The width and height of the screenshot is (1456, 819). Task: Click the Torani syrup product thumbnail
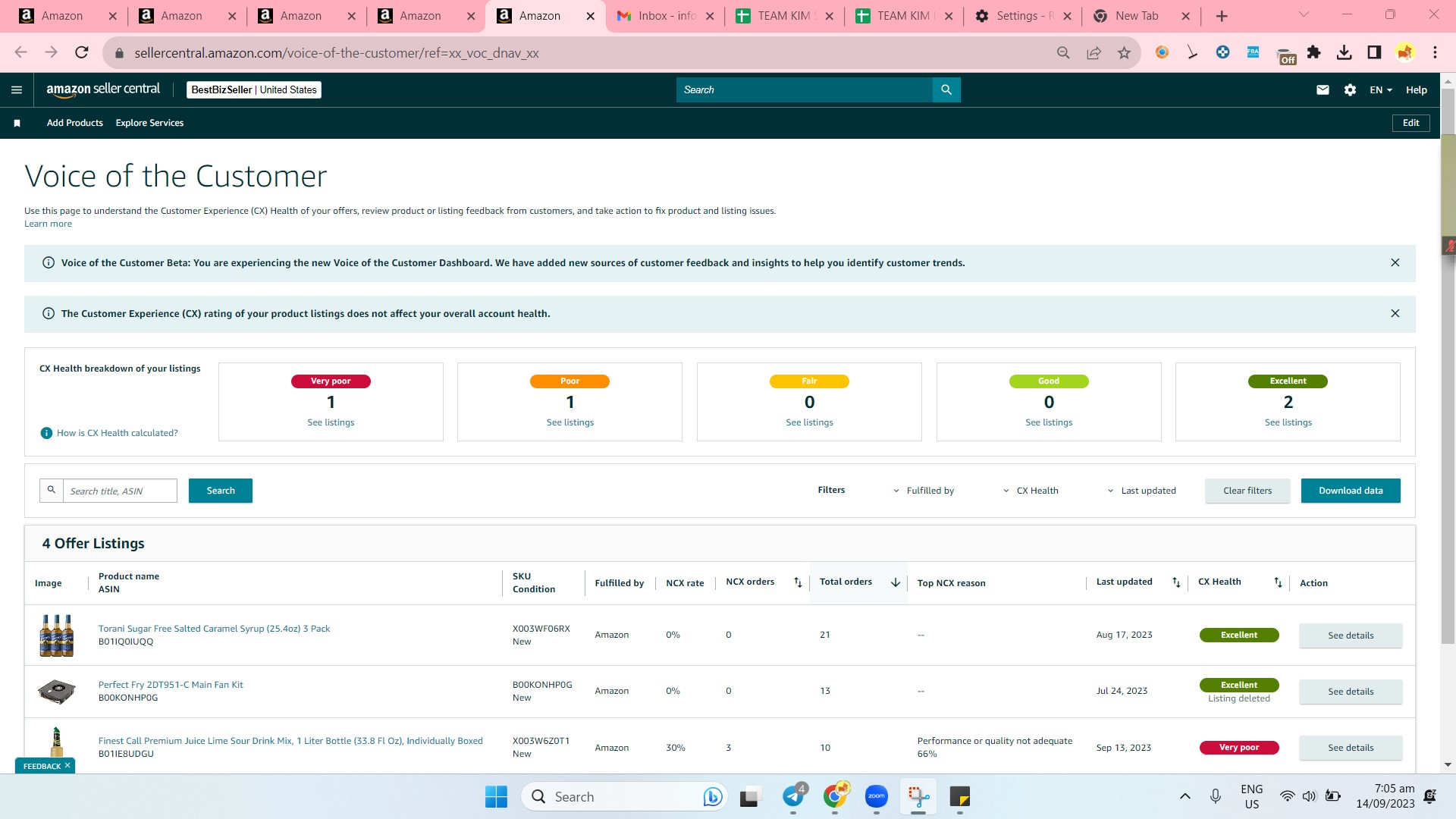[57, 635]
